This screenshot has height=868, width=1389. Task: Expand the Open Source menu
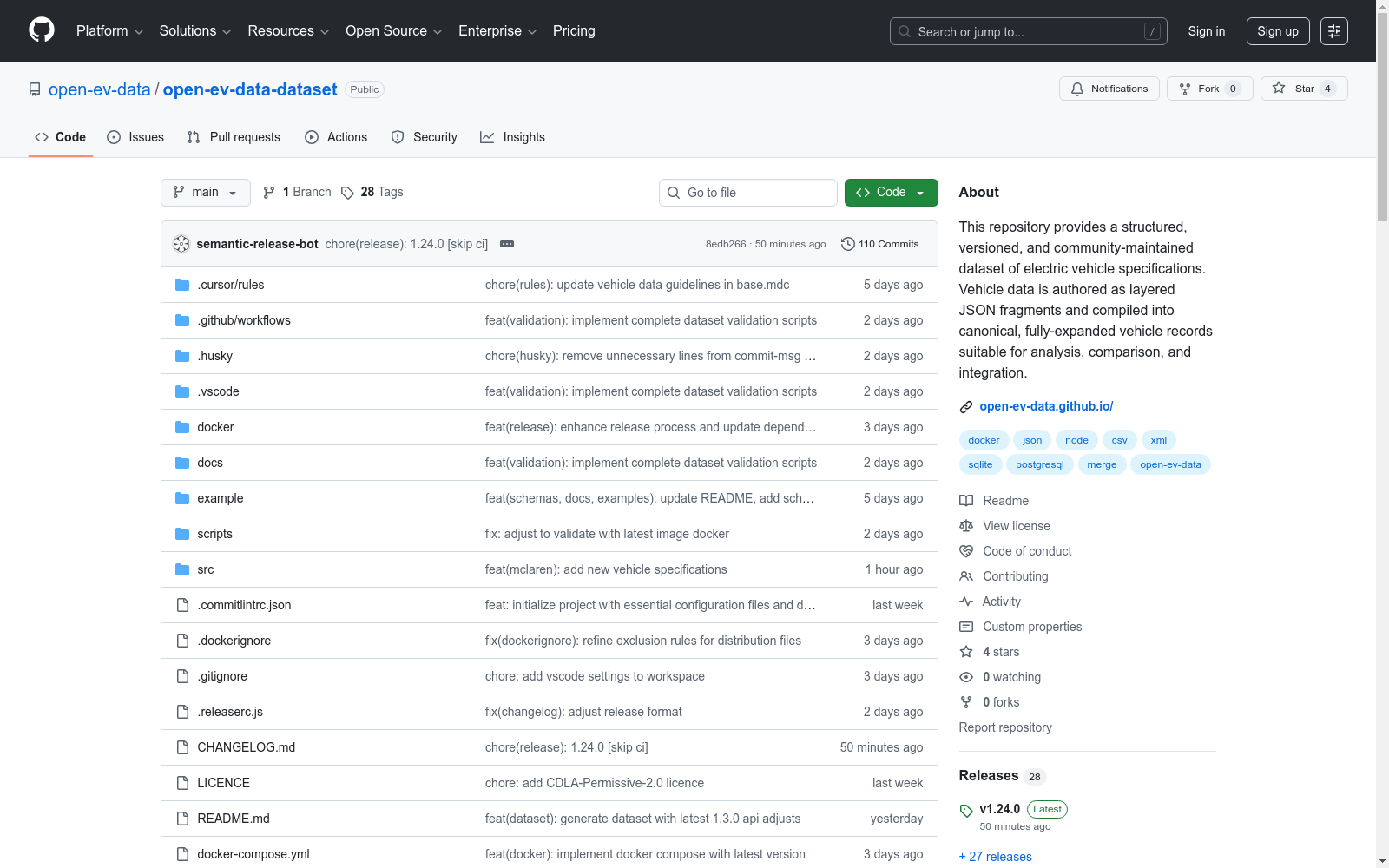tap(394, 31)
